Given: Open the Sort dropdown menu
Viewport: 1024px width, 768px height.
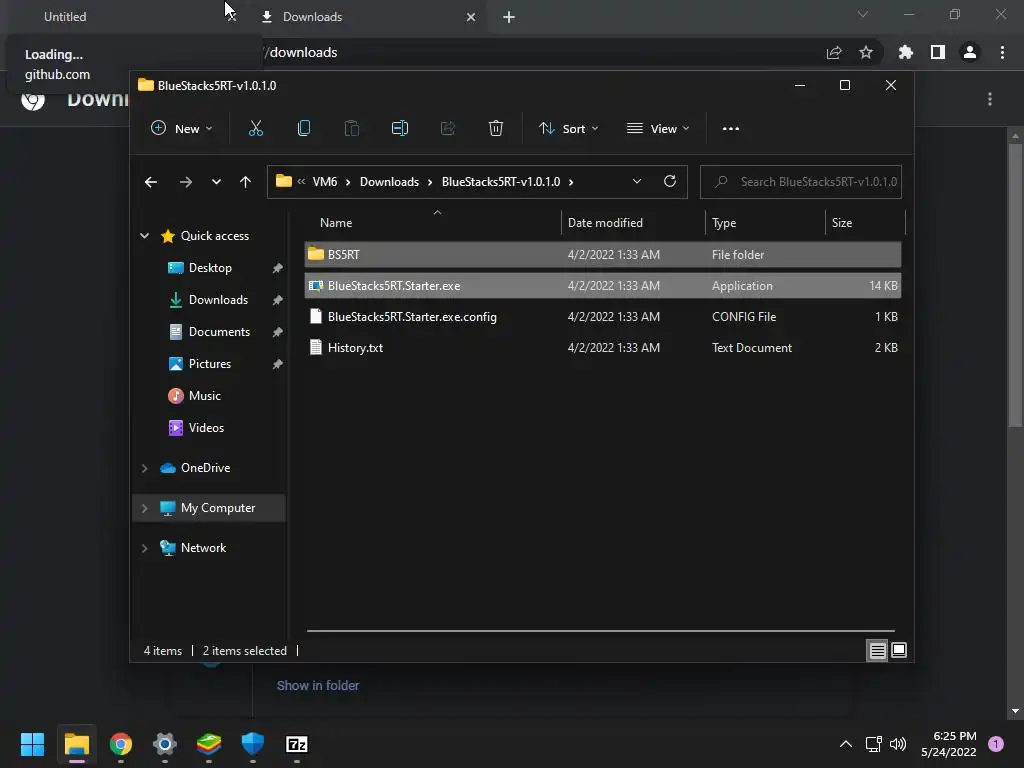Looking at the screenshot, I should pyautogui.click(x=568, y=129).
